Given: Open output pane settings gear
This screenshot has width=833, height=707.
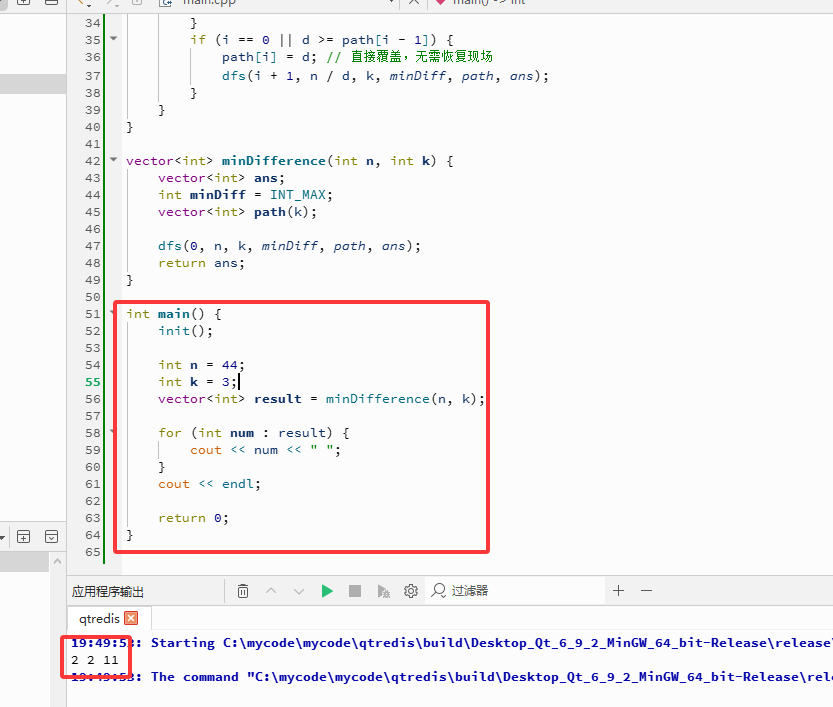Looking at the screenshot, I should [x=411, y=591].
